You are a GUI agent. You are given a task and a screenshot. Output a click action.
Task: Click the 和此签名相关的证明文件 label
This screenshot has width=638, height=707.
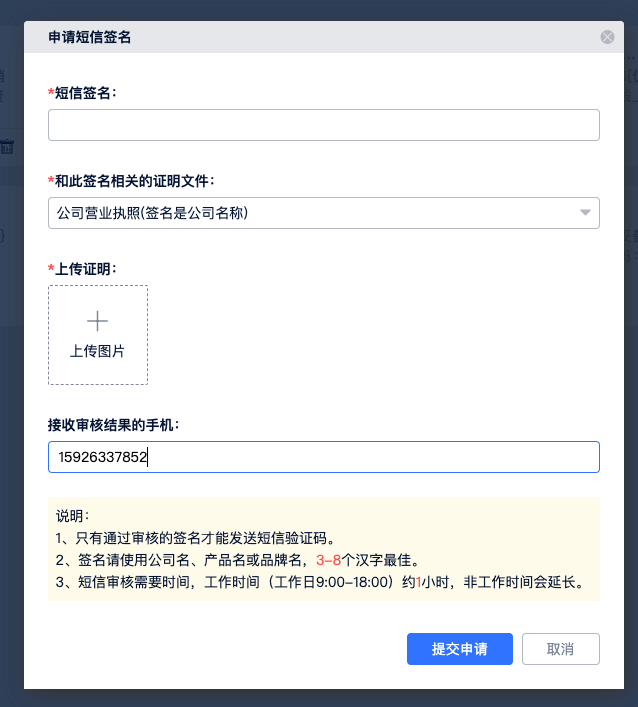tap(134, 181)
